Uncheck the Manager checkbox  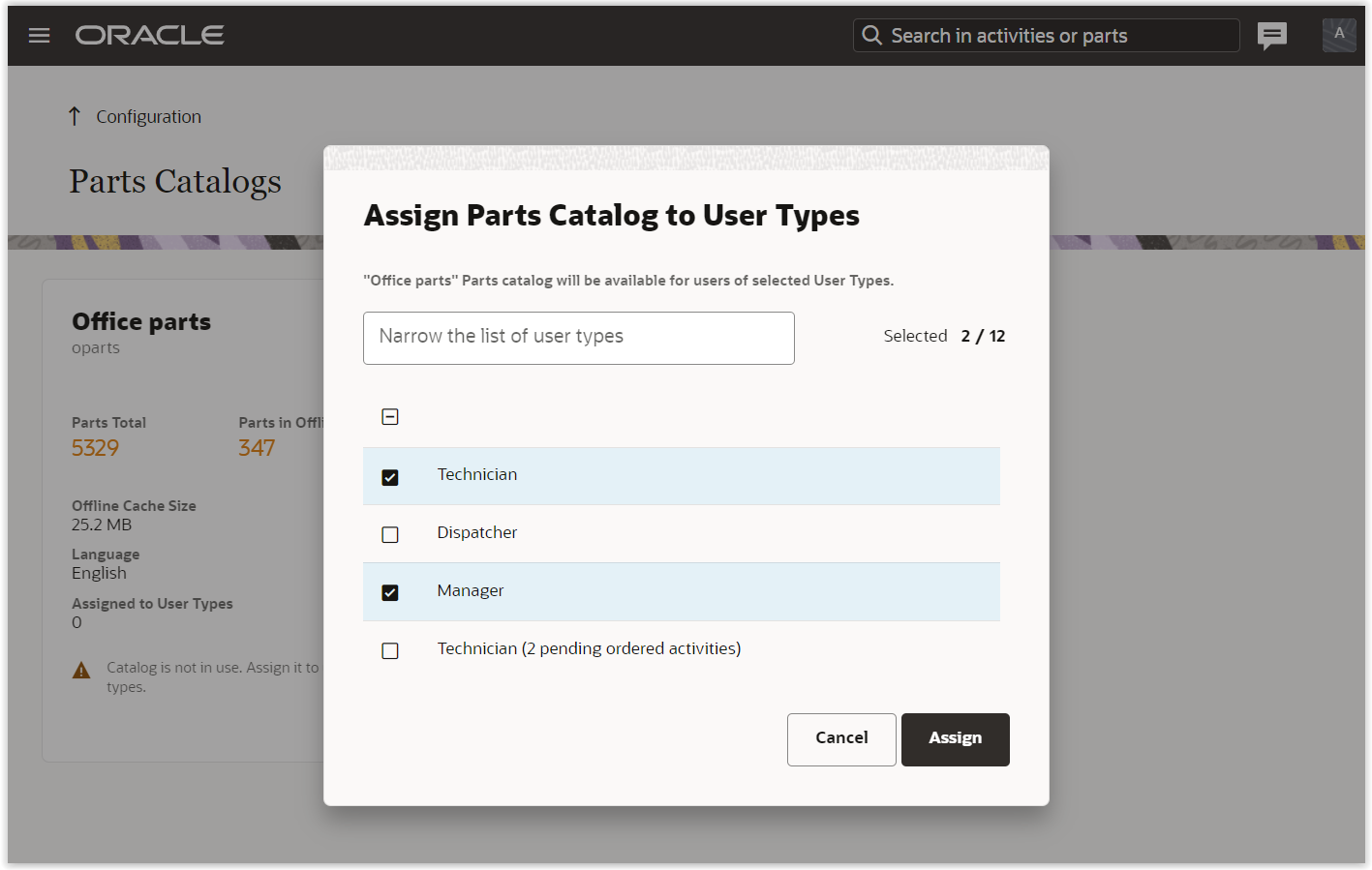(x=390, y=592)
